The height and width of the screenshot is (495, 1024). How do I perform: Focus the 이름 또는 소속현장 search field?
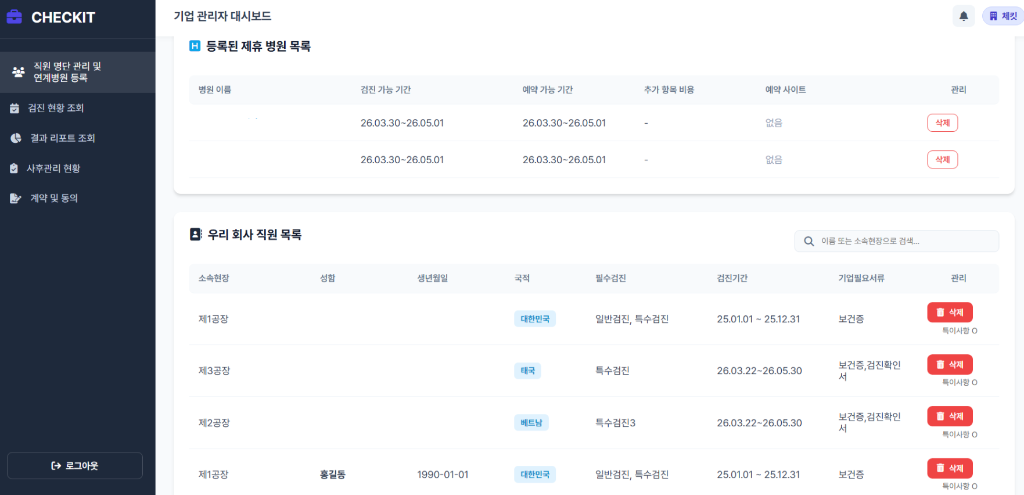[x=905, y=241]
